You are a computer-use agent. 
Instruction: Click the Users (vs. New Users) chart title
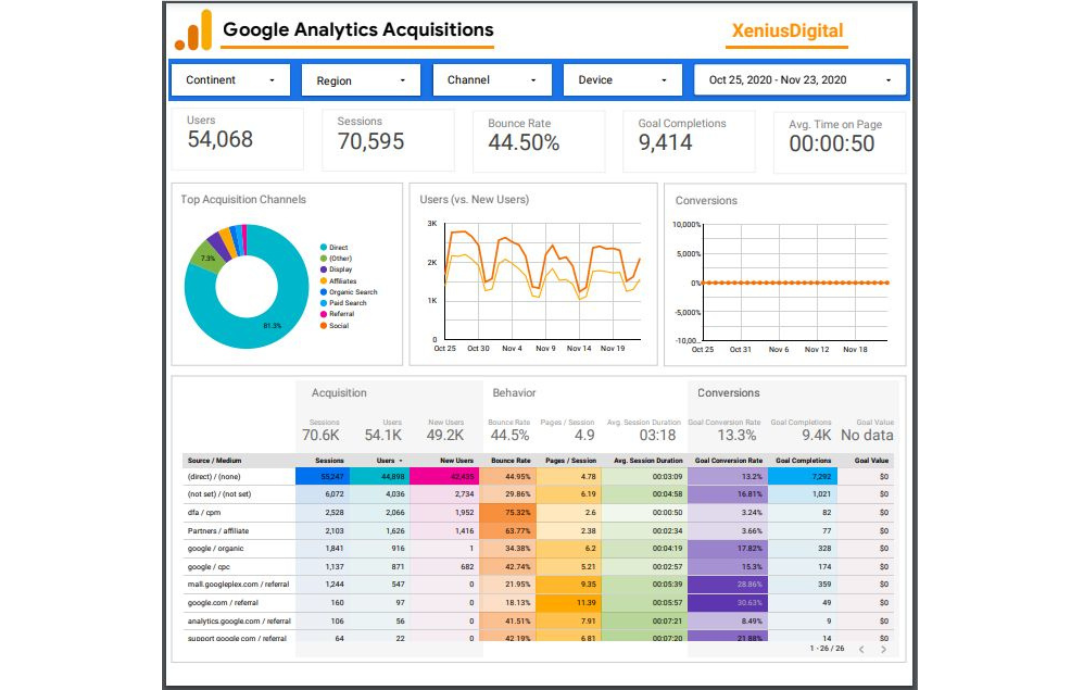475,200
